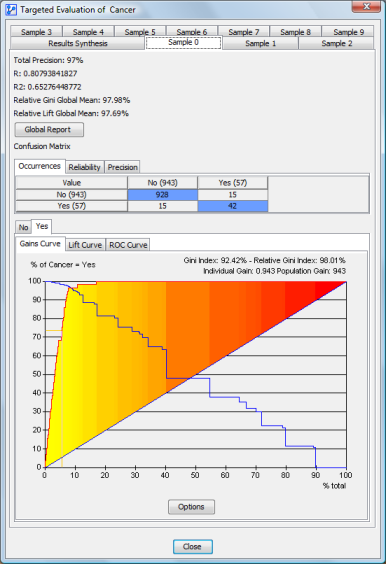Select the Sample 7 tab
The image size is (386, 564).
[244, 32]
